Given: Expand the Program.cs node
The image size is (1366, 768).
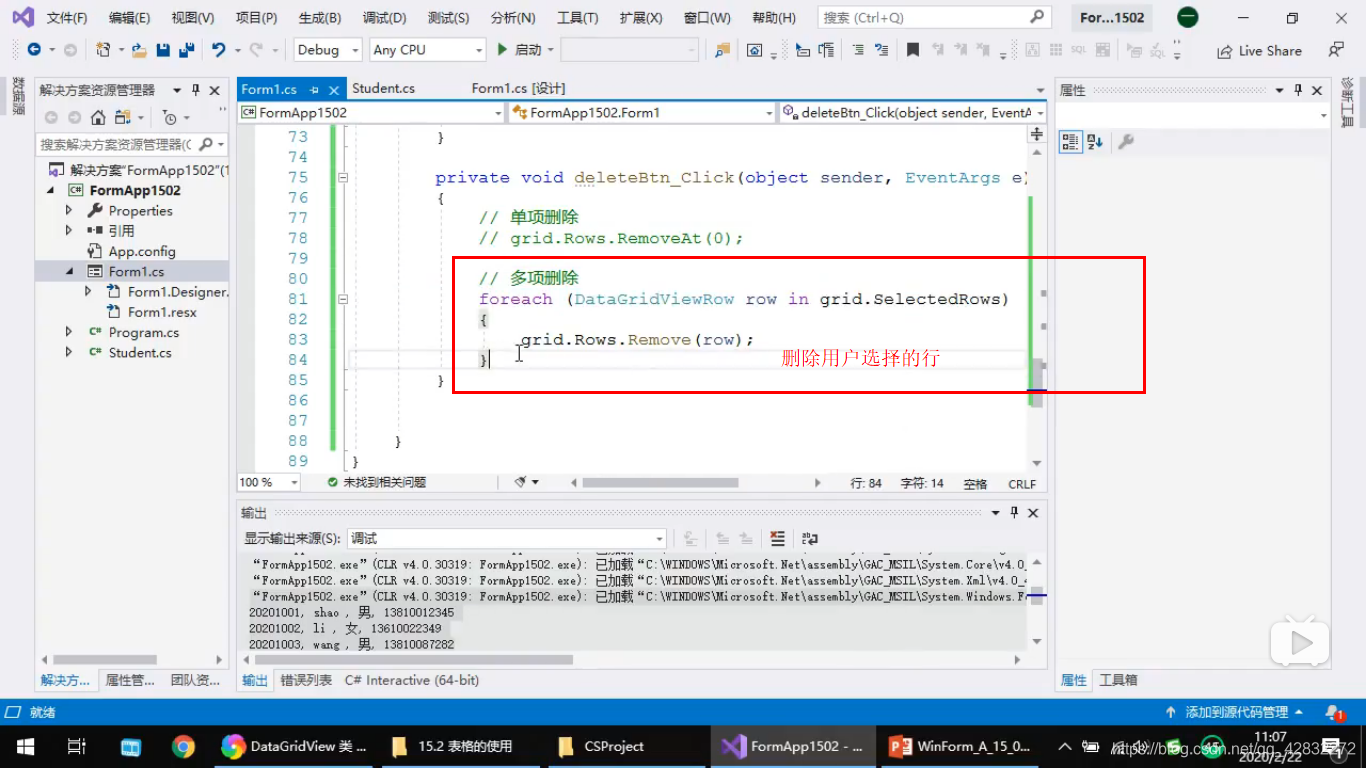Looking at the screenshot, I should 69,332.
